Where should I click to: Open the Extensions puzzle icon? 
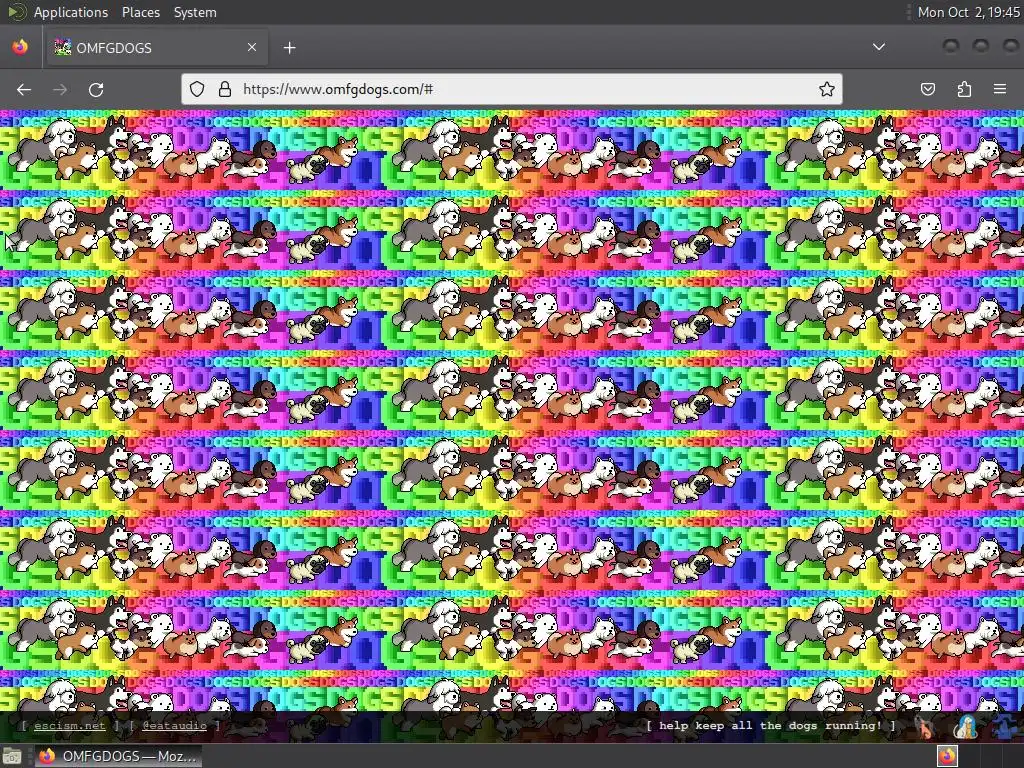tap(964, 89)
